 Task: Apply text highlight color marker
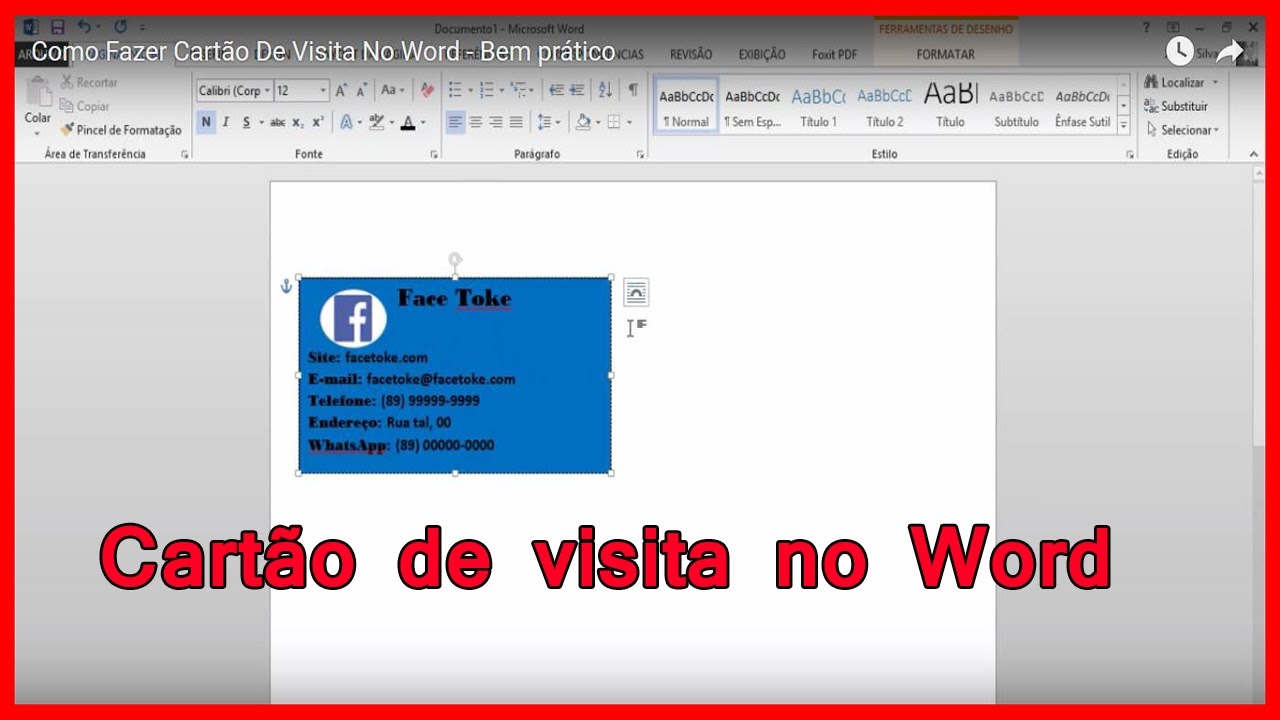[x=376, y=122]
